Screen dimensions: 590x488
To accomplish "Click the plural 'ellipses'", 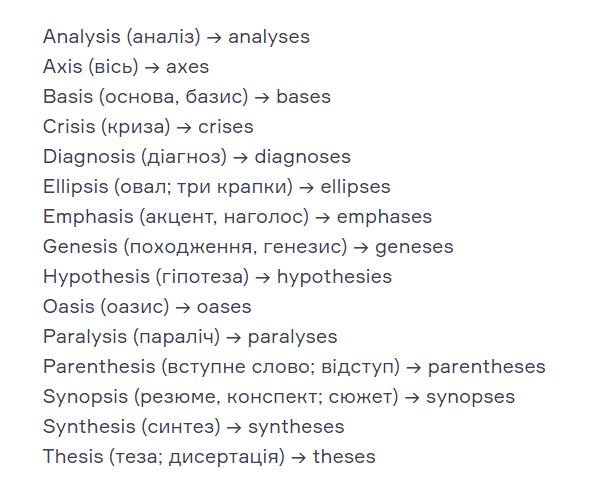I will [x=356, y=187].
